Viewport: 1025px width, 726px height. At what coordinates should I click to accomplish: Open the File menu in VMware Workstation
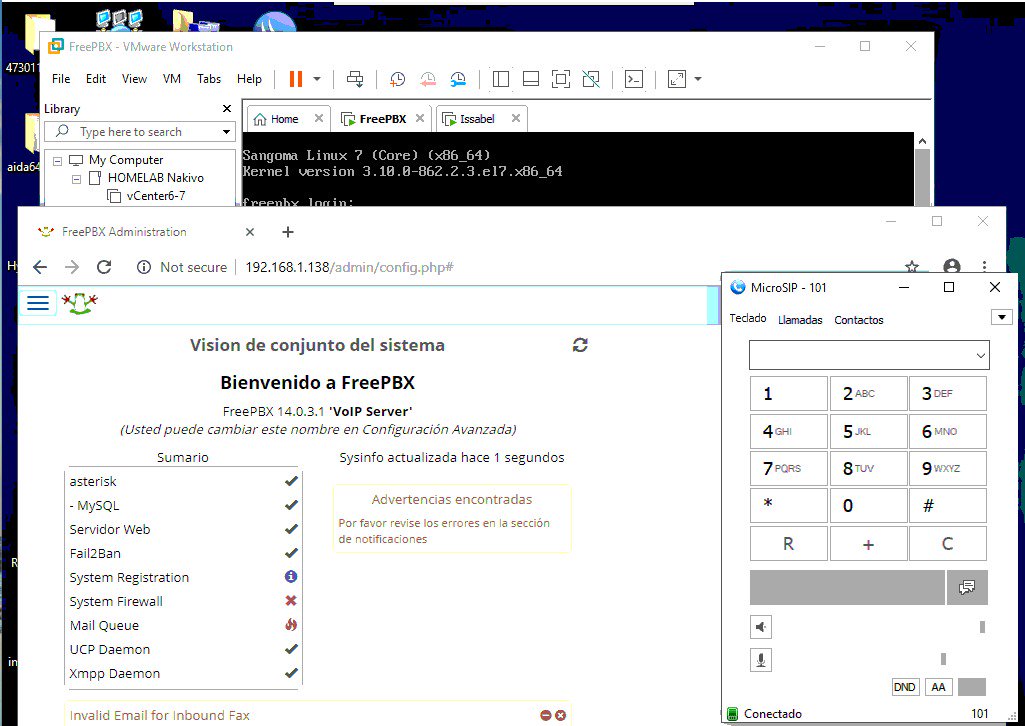[x=61, y=79]
